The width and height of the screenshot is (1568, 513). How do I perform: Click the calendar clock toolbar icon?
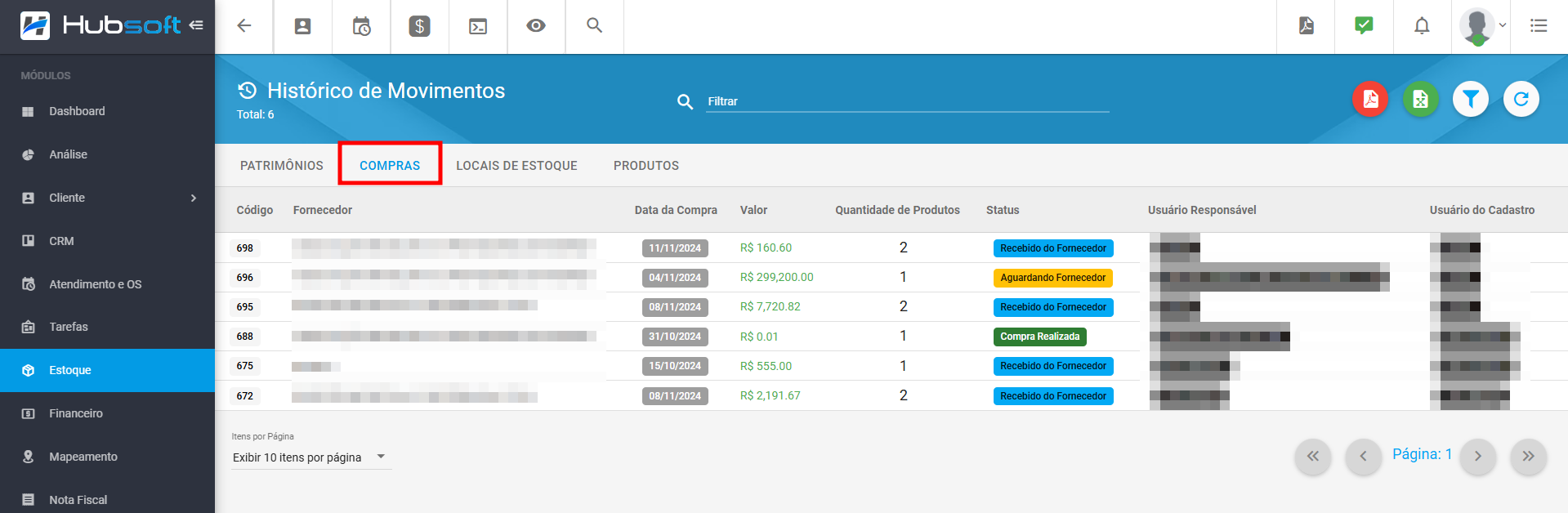(x=361, y=26)
